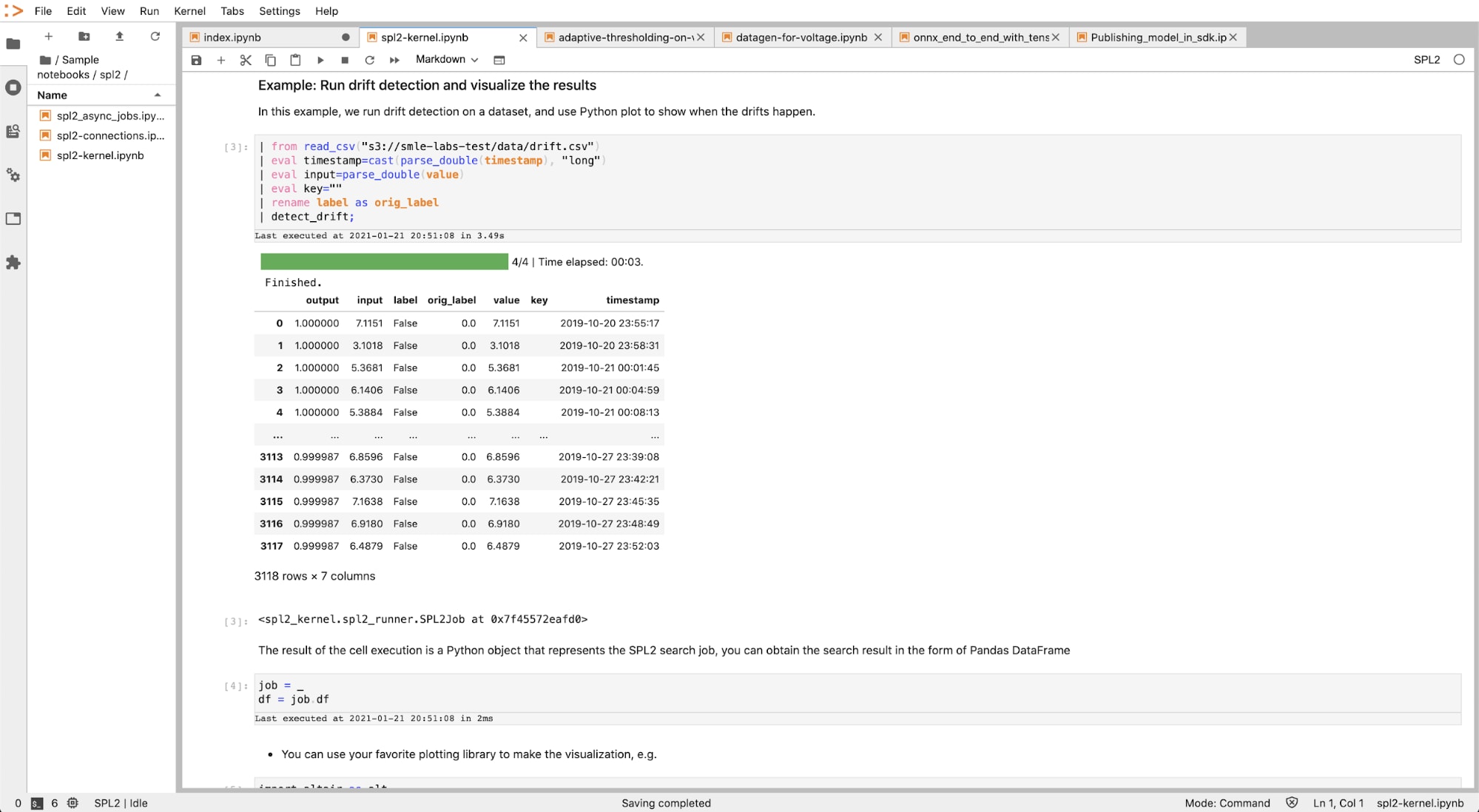The width and height of the screenshot is (1479, 812).
Task: Navigate to root folder breadcrumb icon
Action: coord(45,60)
